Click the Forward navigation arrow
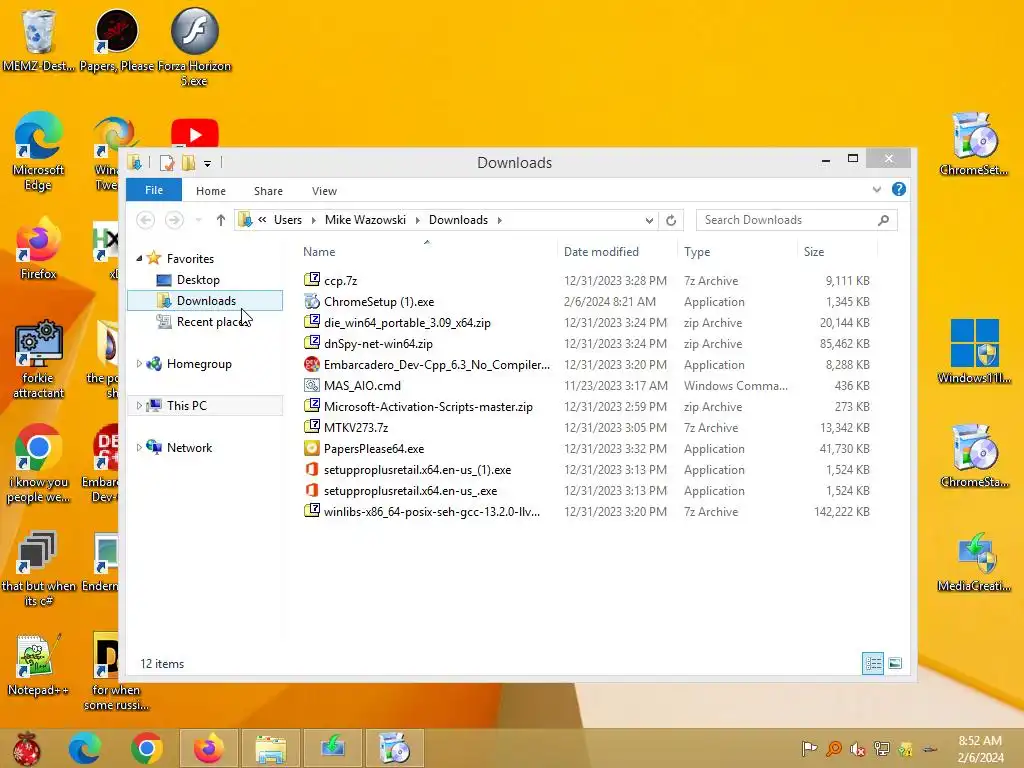 coord(174,220)
